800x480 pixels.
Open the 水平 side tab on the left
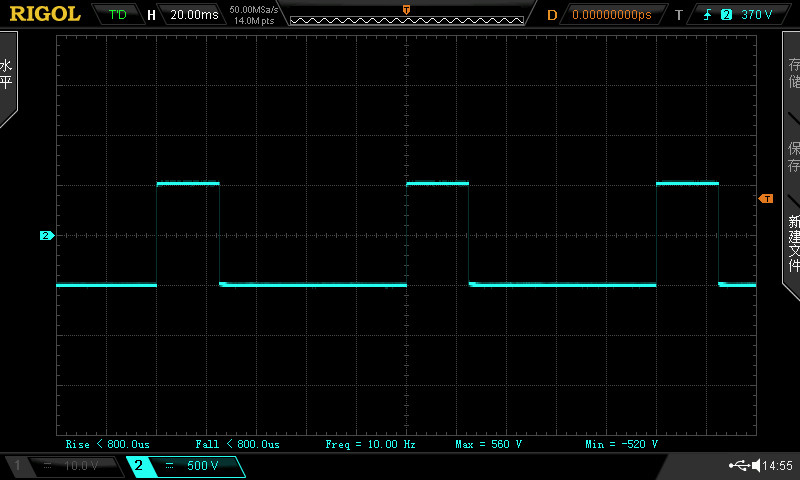click(x=7, y=75)
